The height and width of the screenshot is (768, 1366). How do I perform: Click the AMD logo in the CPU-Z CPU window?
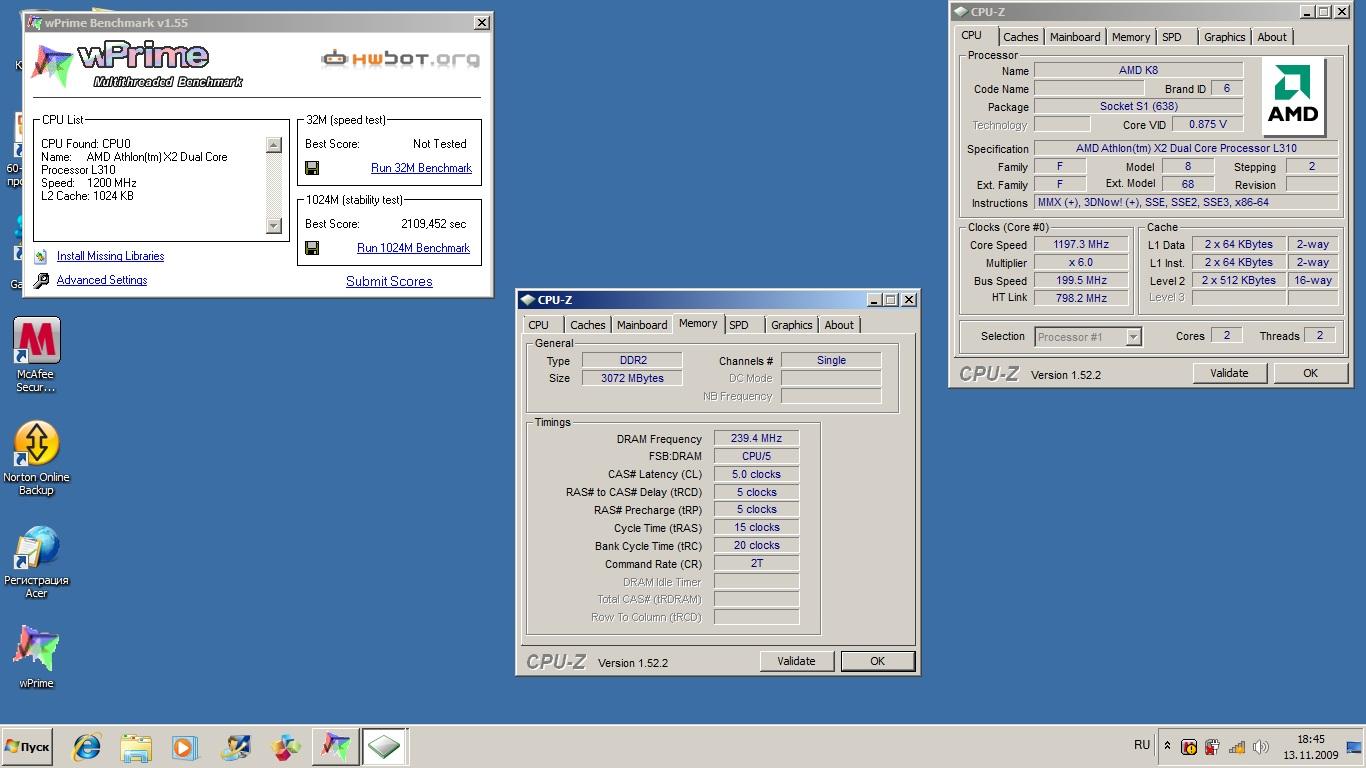tap(1293, 96)
